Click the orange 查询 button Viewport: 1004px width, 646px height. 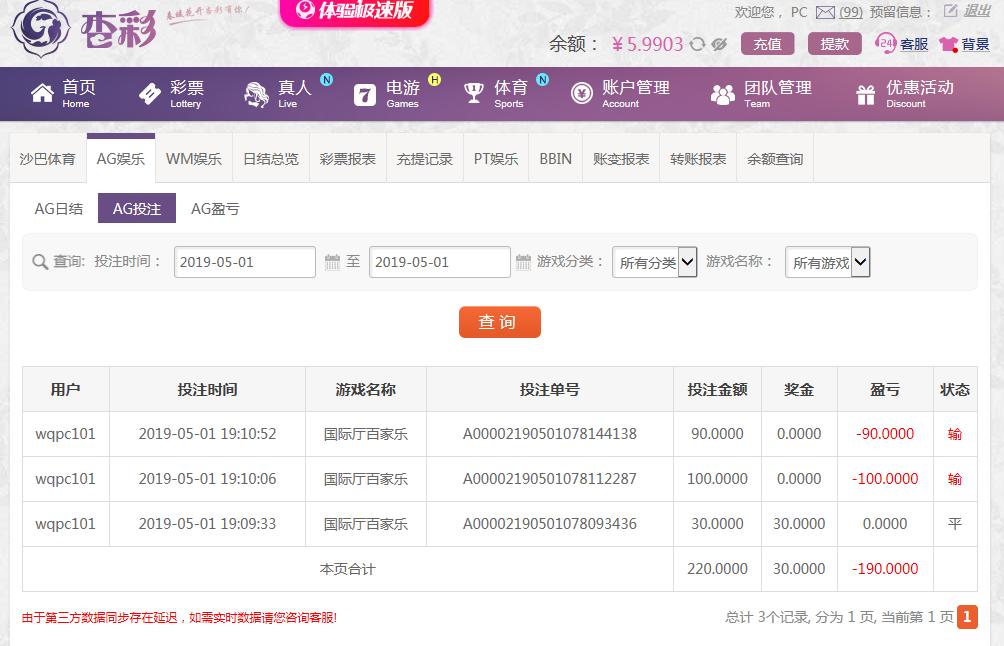pos(499,322)
